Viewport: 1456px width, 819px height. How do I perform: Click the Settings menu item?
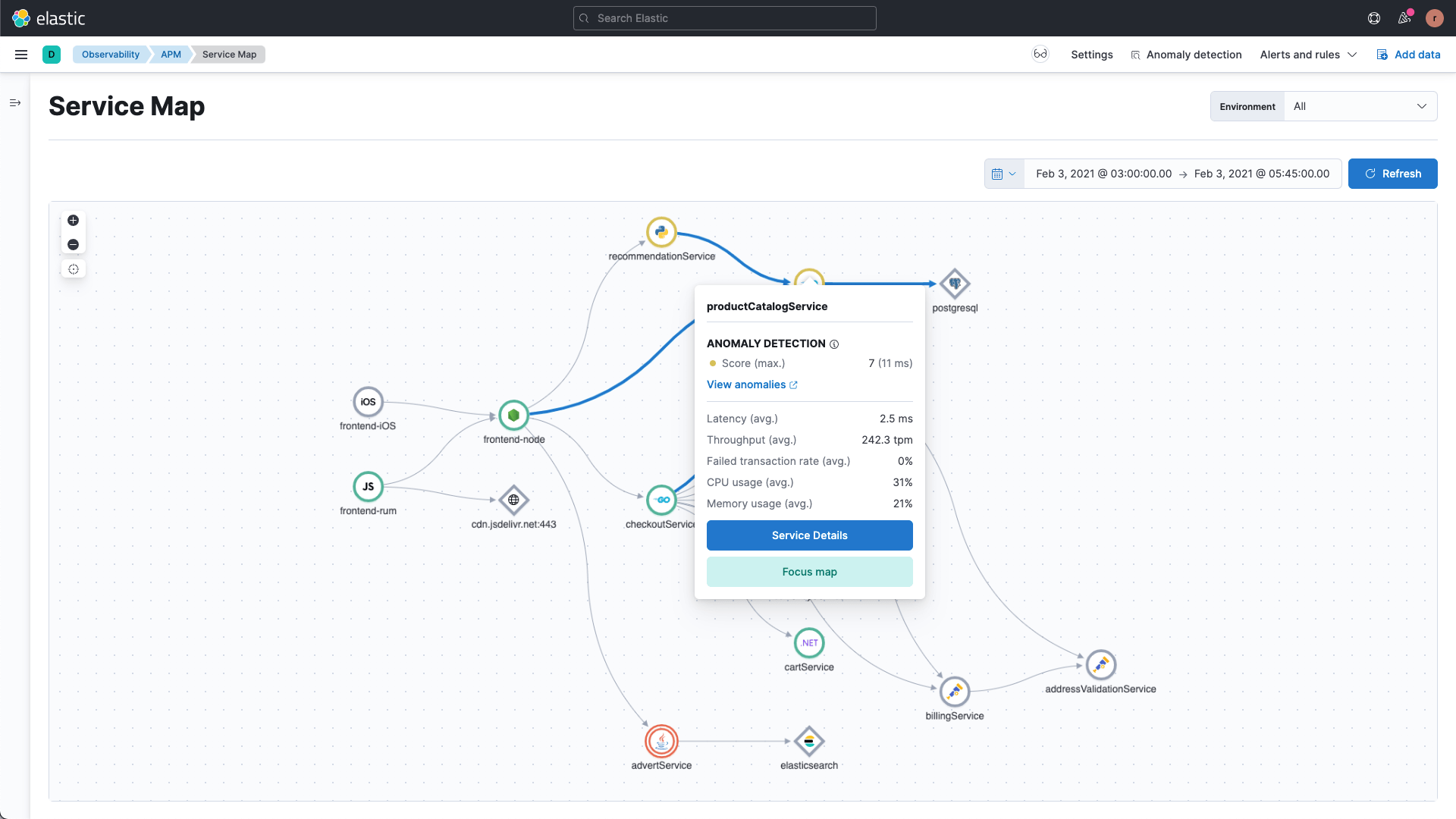[x=1092, y=54]
